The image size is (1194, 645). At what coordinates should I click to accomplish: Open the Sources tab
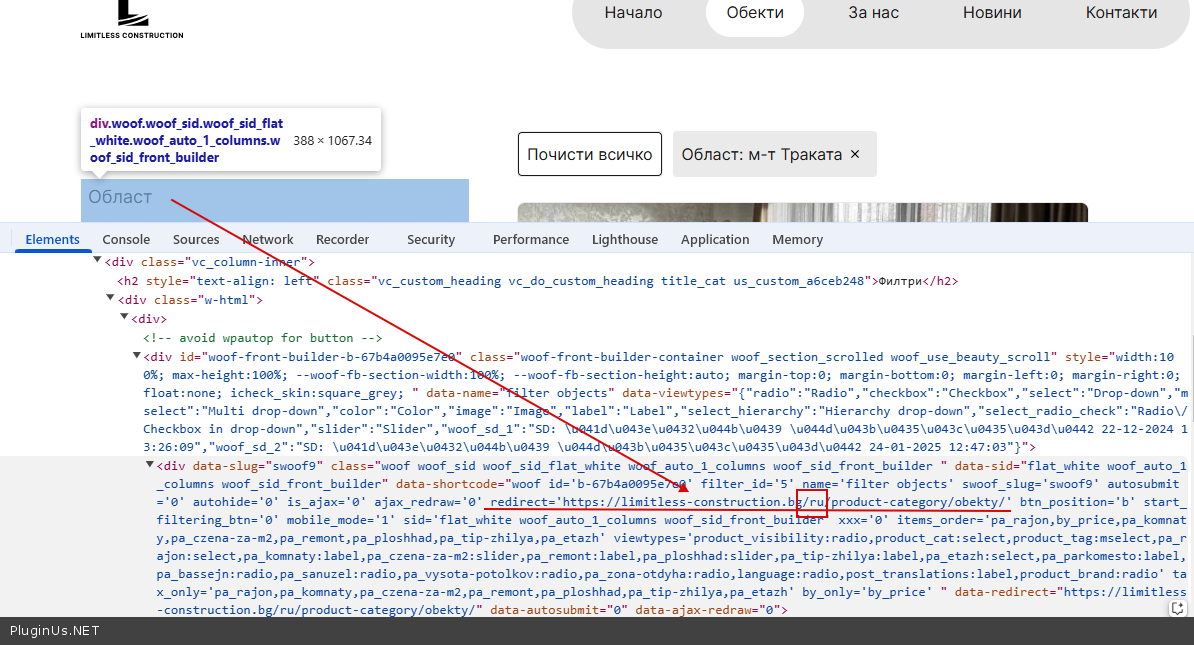(x=196, y=240)
